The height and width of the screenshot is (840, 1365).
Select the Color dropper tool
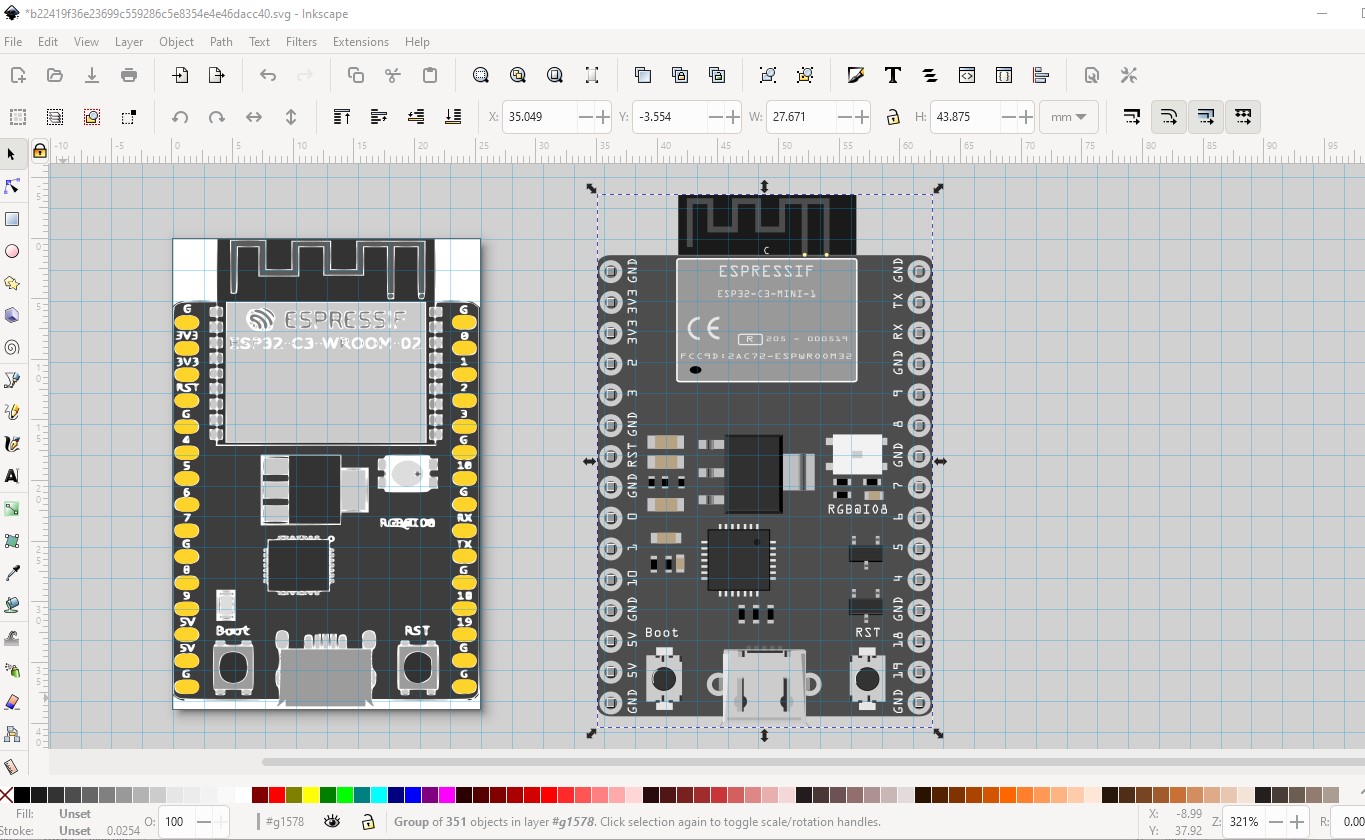[12, 573]
